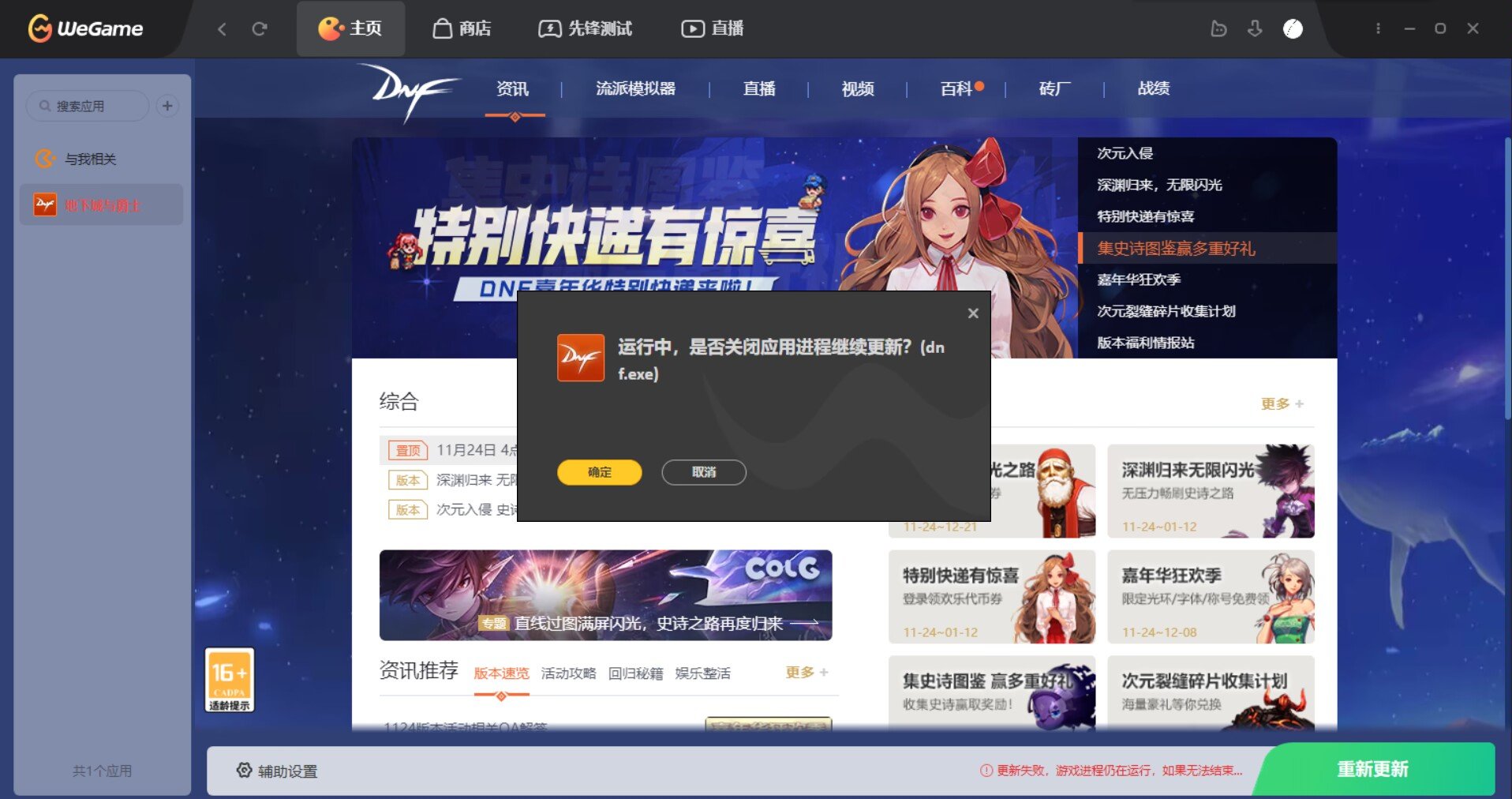
Task: Open the 特别快递有惊喜 activity card
Action: (x=992, y=597)
